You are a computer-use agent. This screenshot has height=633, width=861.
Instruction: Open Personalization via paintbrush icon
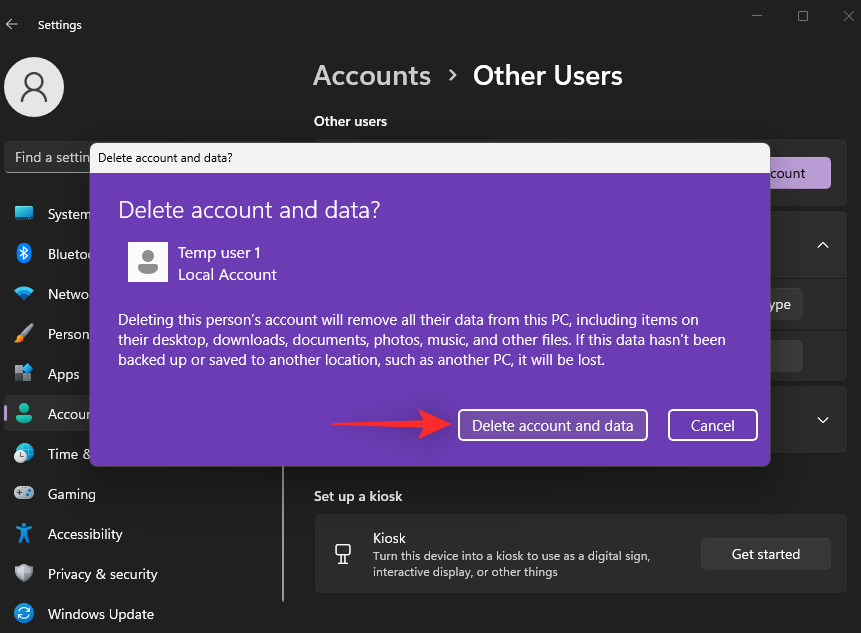tap(24, 333)
